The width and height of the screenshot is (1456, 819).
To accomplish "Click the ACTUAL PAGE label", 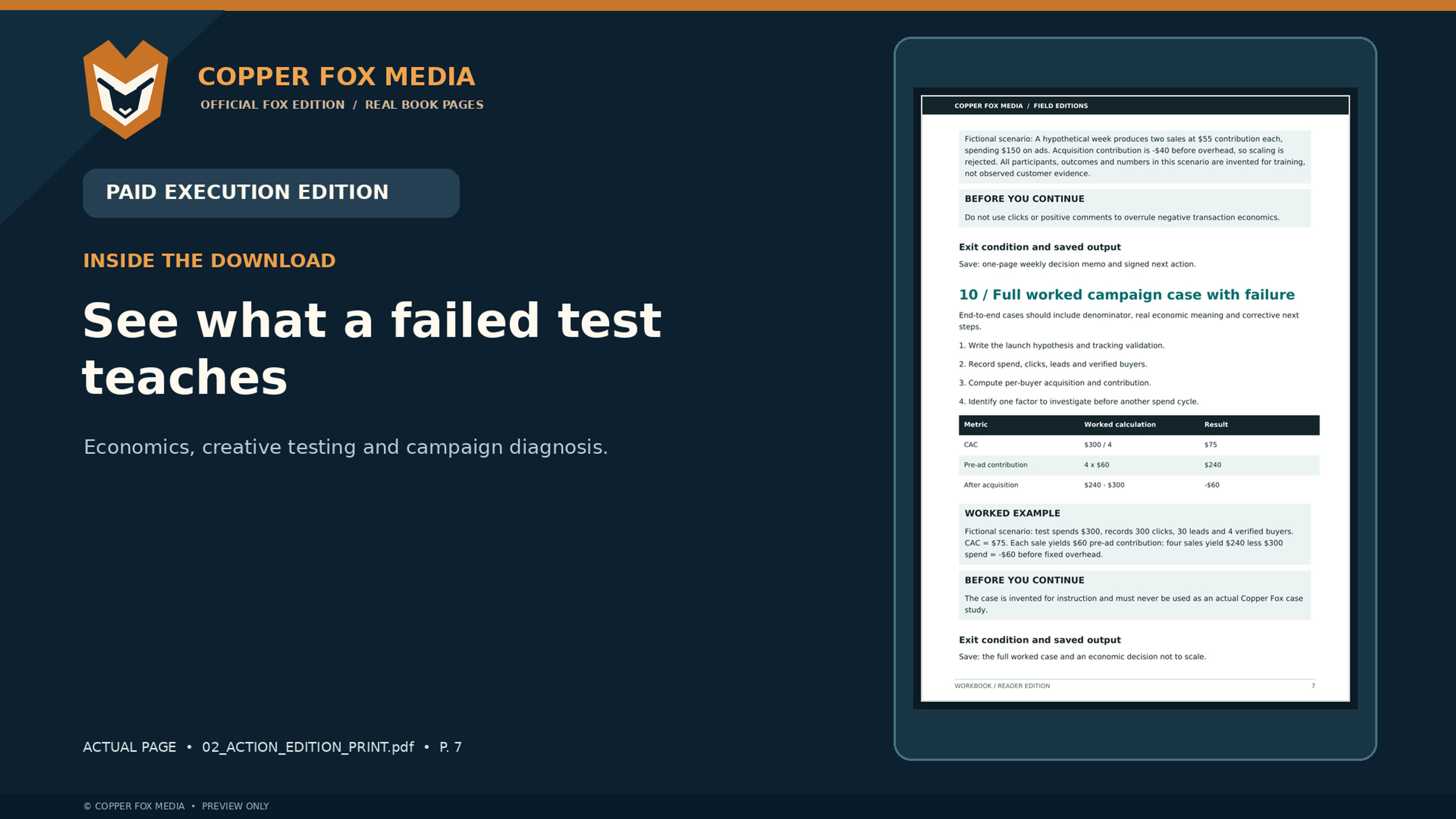I will click(x=130, y=747).
